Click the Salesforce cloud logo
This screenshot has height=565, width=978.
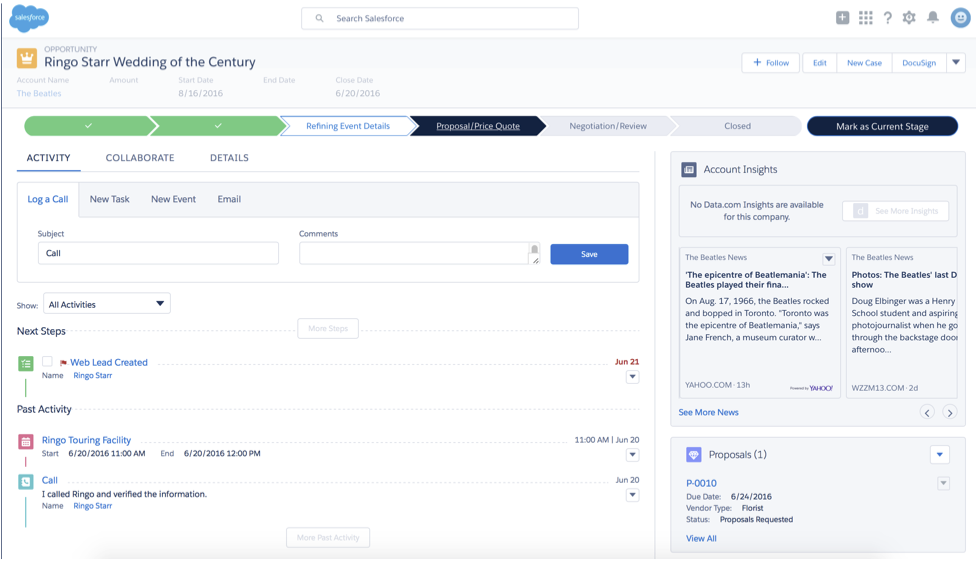coord(29,17)
